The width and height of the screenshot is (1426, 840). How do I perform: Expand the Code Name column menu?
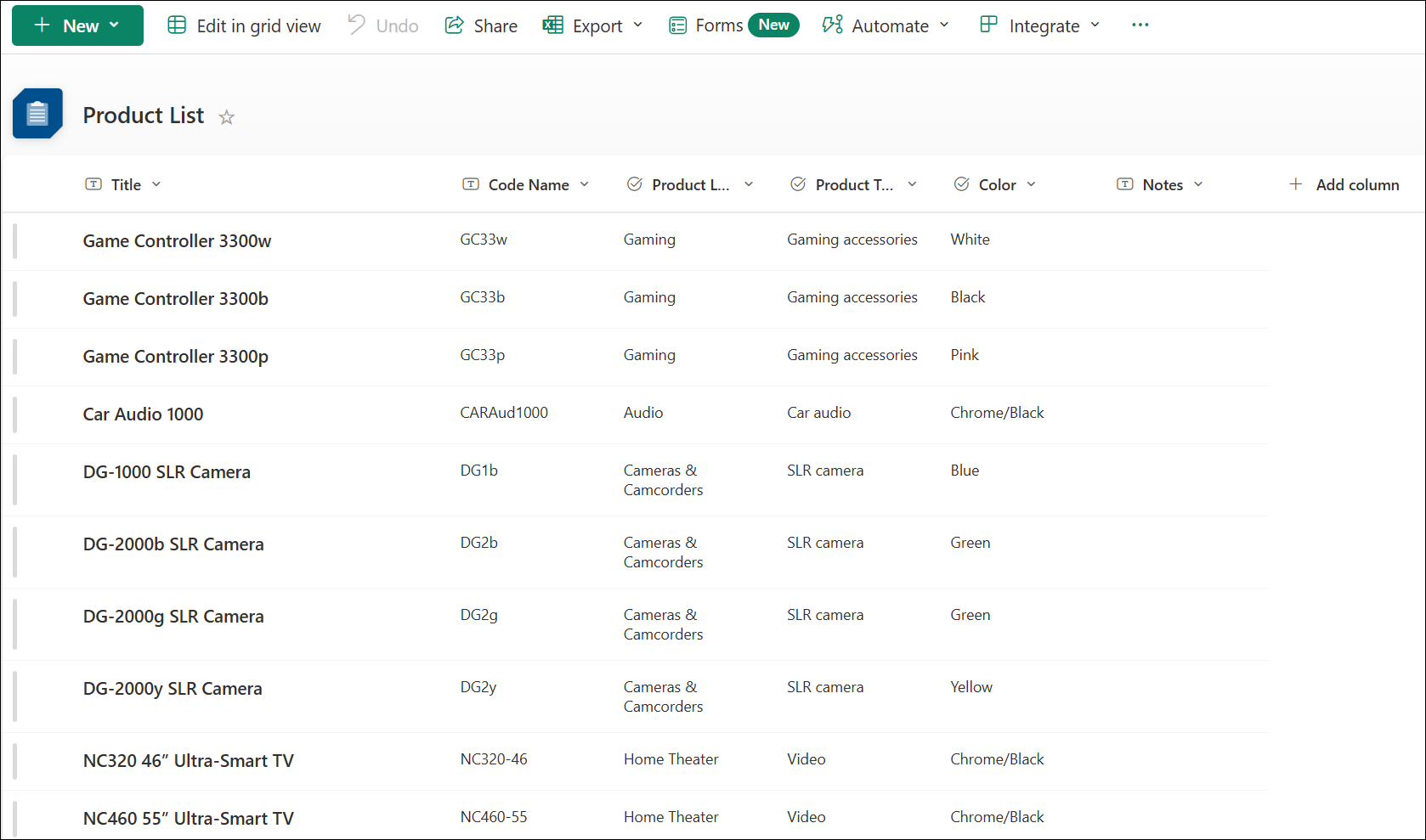[586, 183]
